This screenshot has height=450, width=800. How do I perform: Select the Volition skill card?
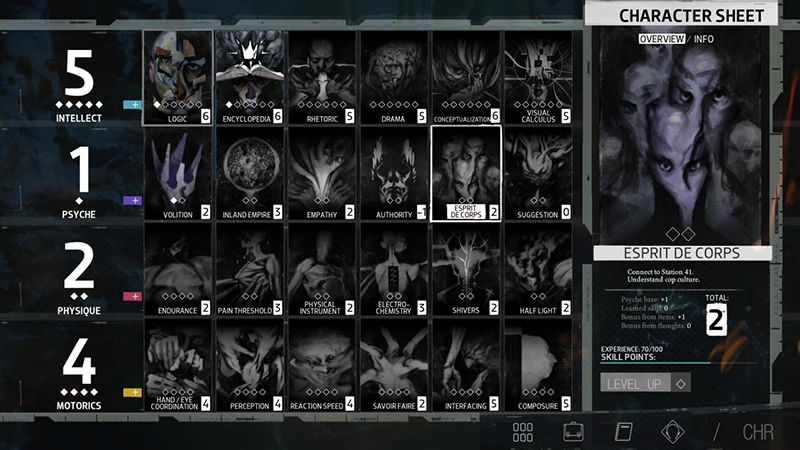178,174
